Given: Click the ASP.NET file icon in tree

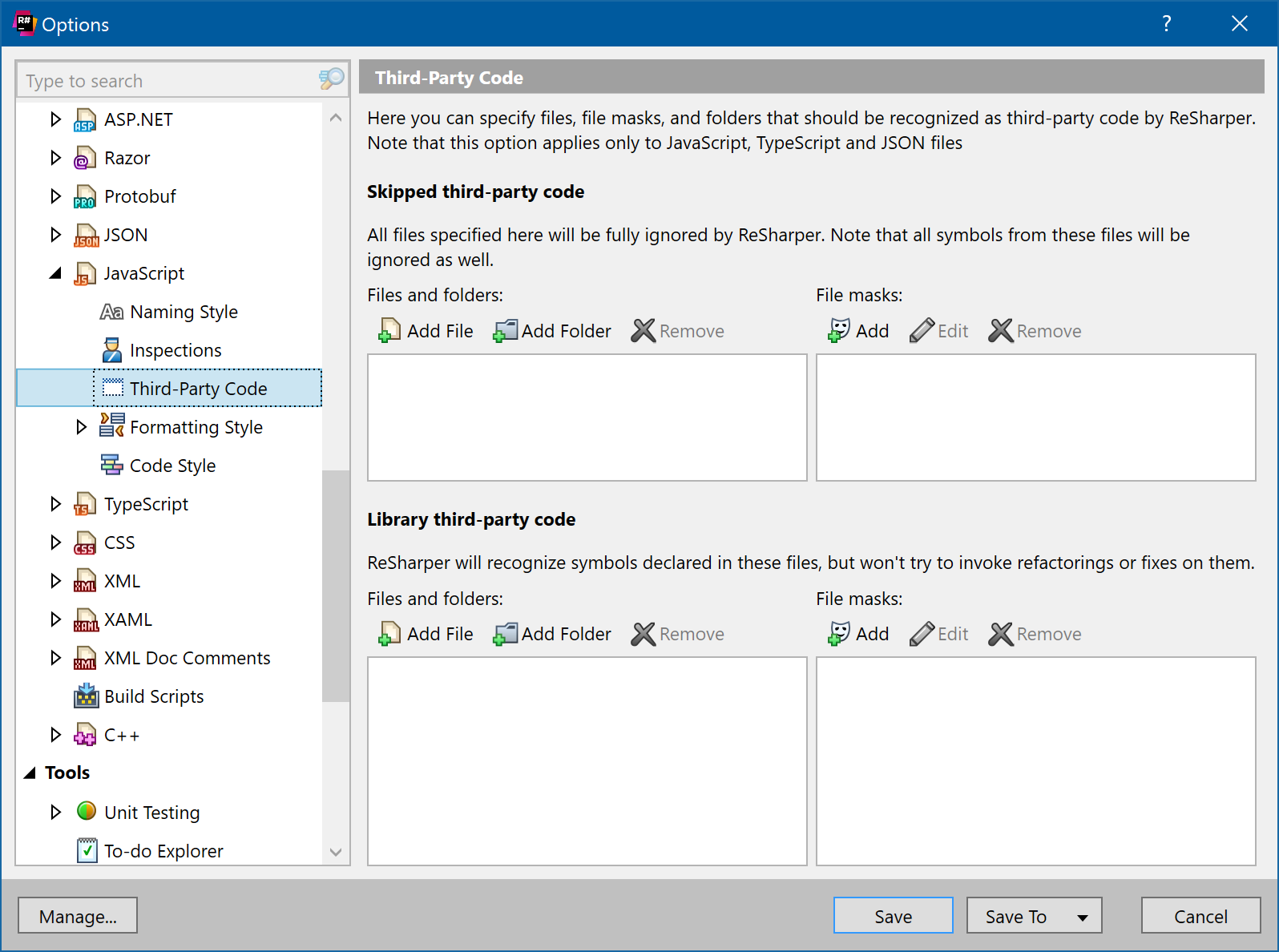Looking at the screenshot, I should (x=85, y=120).
